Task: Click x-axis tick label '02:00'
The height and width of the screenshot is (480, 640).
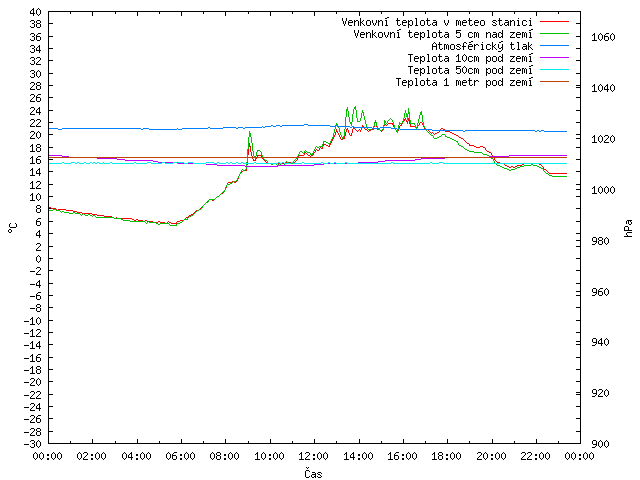Action: (x=92, y=456)
